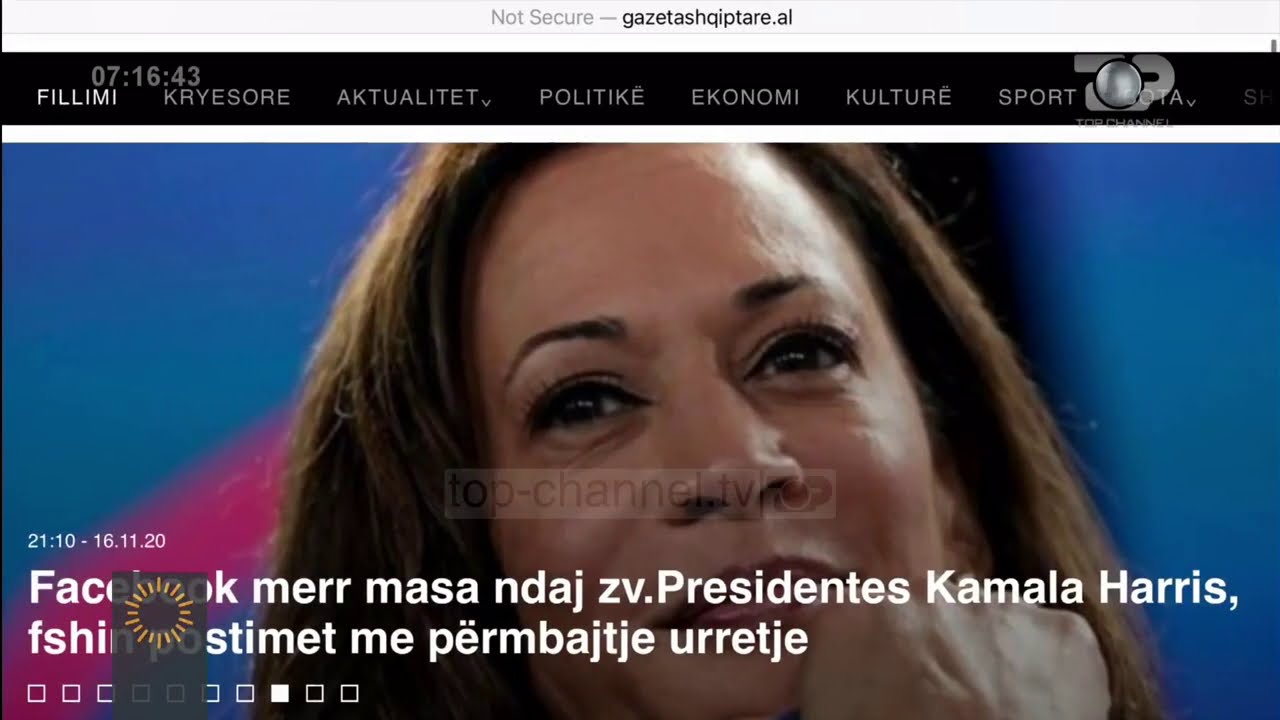The height and width of the screenshot is (720, 1280).
Task: Expand the BOTA menu dropdown arrow
Action: [x=1191, y=101]
